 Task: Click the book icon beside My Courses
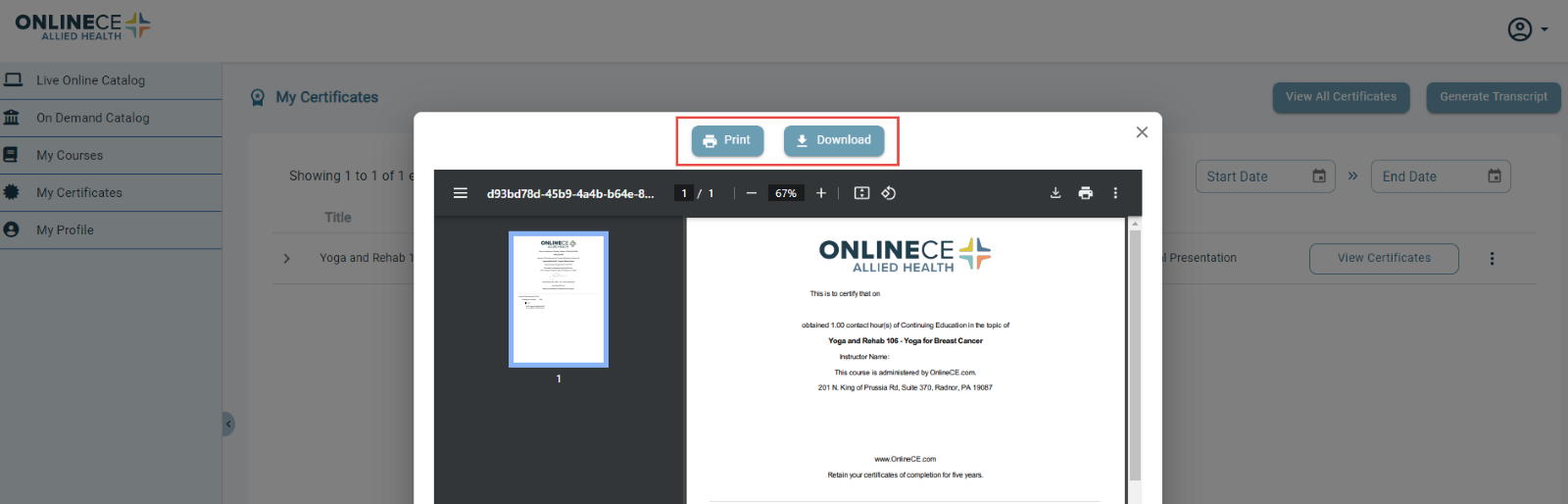pos(11,155)
